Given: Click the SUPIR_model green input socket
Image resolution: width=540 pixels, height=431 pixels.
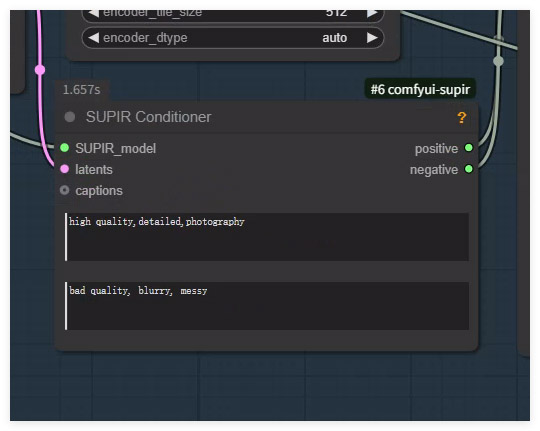Looking at the screenshot, I should 64,148.
